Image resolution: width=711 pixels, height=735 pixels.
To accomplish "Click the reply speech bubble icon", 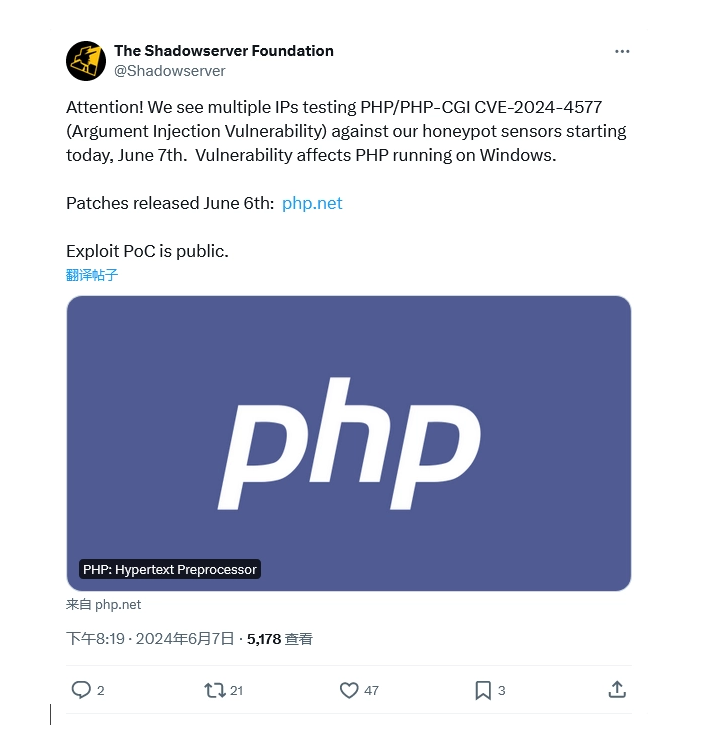I will (81, 690).
